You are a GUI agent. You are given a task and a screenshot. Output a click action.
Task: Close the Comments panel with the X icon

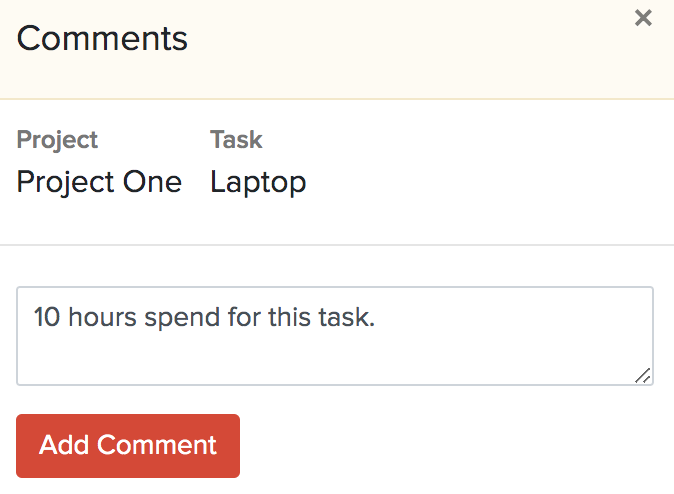click(643, 18)
